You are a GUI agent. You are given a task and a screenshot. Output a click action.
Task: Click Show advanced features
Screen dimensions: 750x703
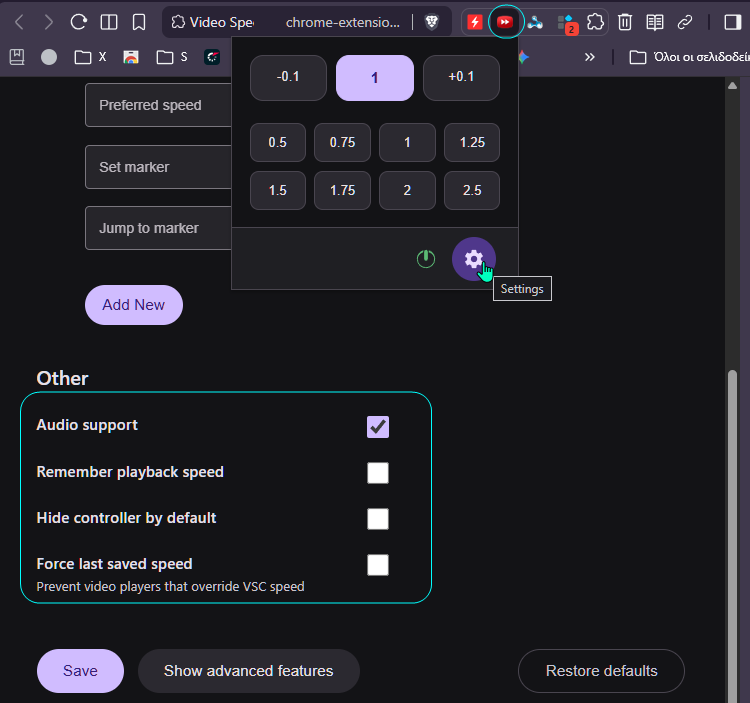click(x=249, y=671)
